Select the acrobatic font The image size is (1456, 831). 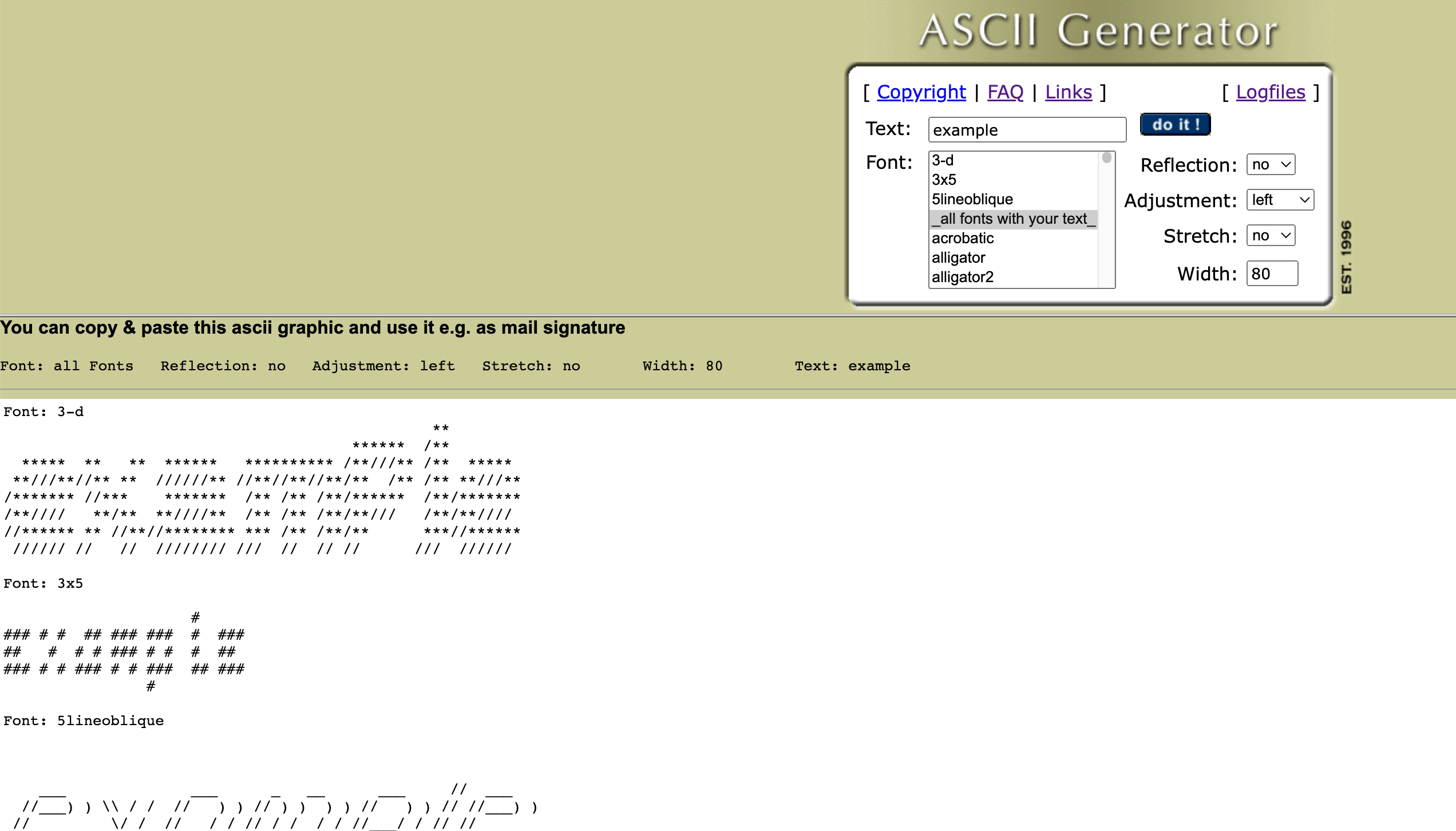962,238
